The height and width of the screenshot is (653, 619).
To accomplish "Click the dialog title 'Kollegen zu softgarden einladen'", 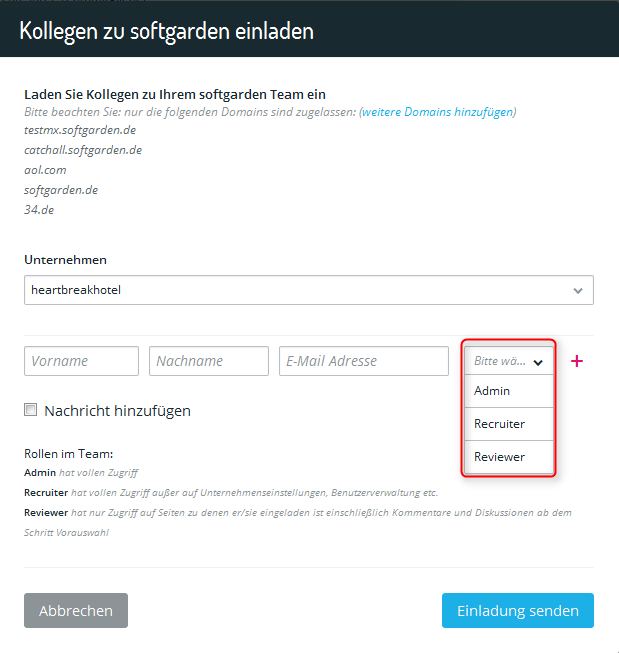I will coord(166,31).
